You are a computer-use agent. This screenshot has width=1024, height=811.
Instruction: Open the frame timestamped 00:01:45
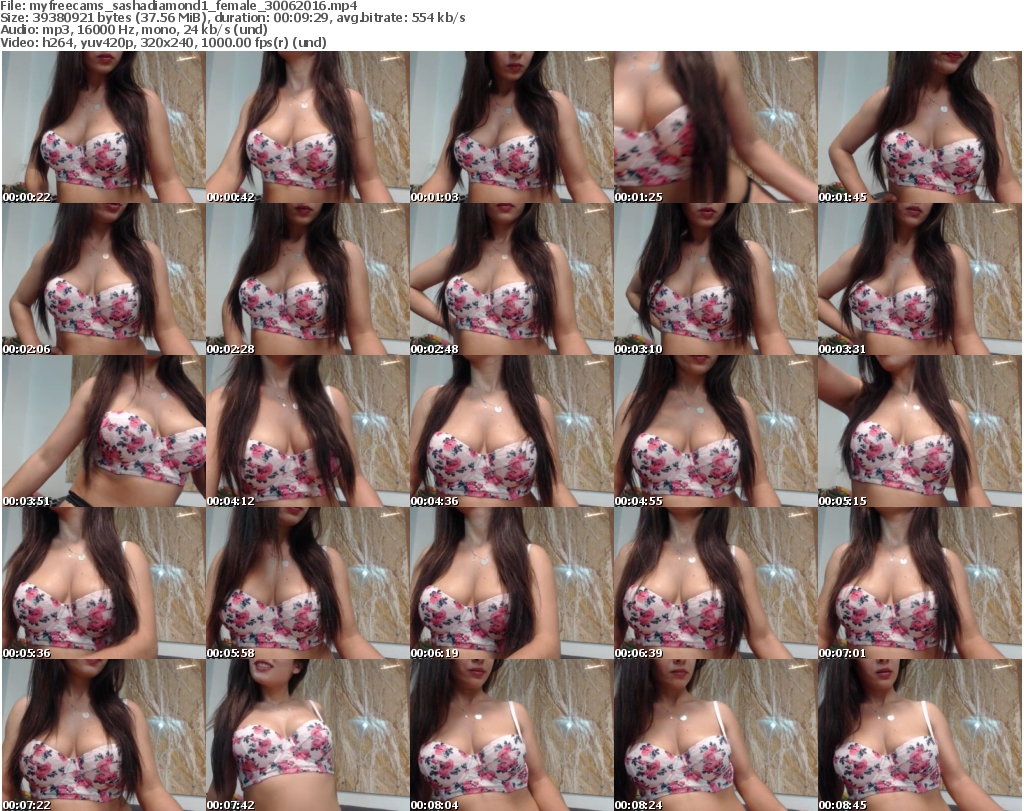click(920, 127)
